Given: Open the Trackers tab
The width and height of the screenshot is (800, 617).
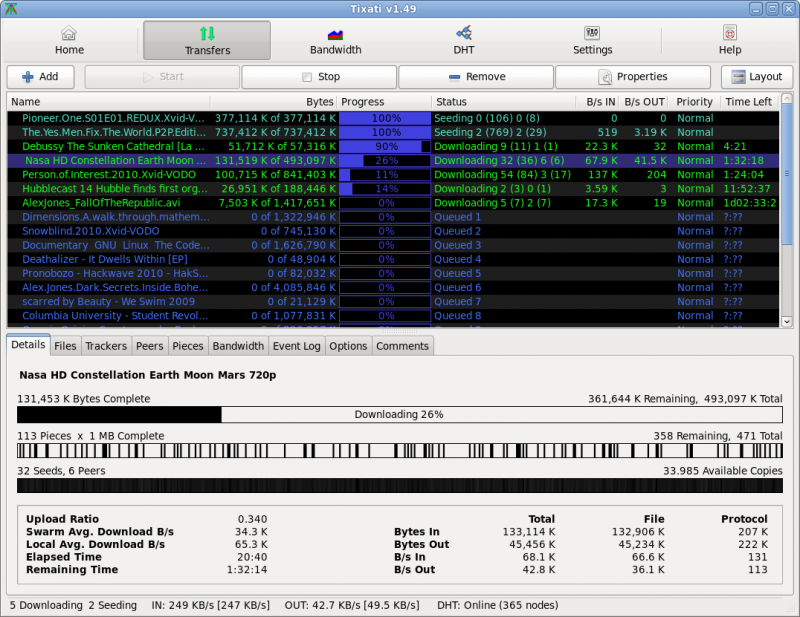Looking at the screenshot, I should pyautogui.click(x=106, y=346).
